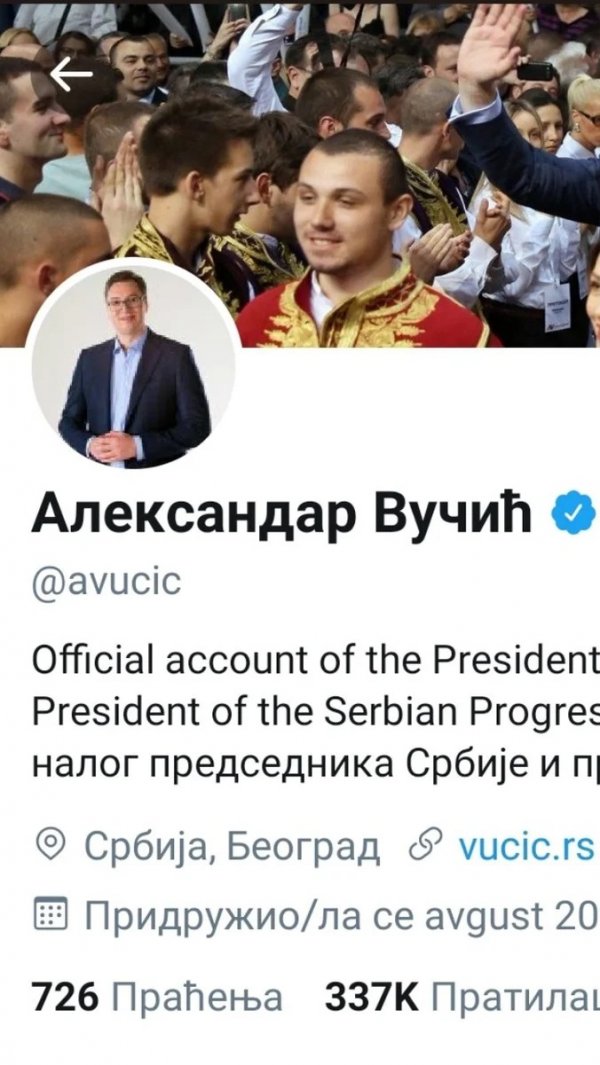Select the bio line starting Official account

click(315, 660)
